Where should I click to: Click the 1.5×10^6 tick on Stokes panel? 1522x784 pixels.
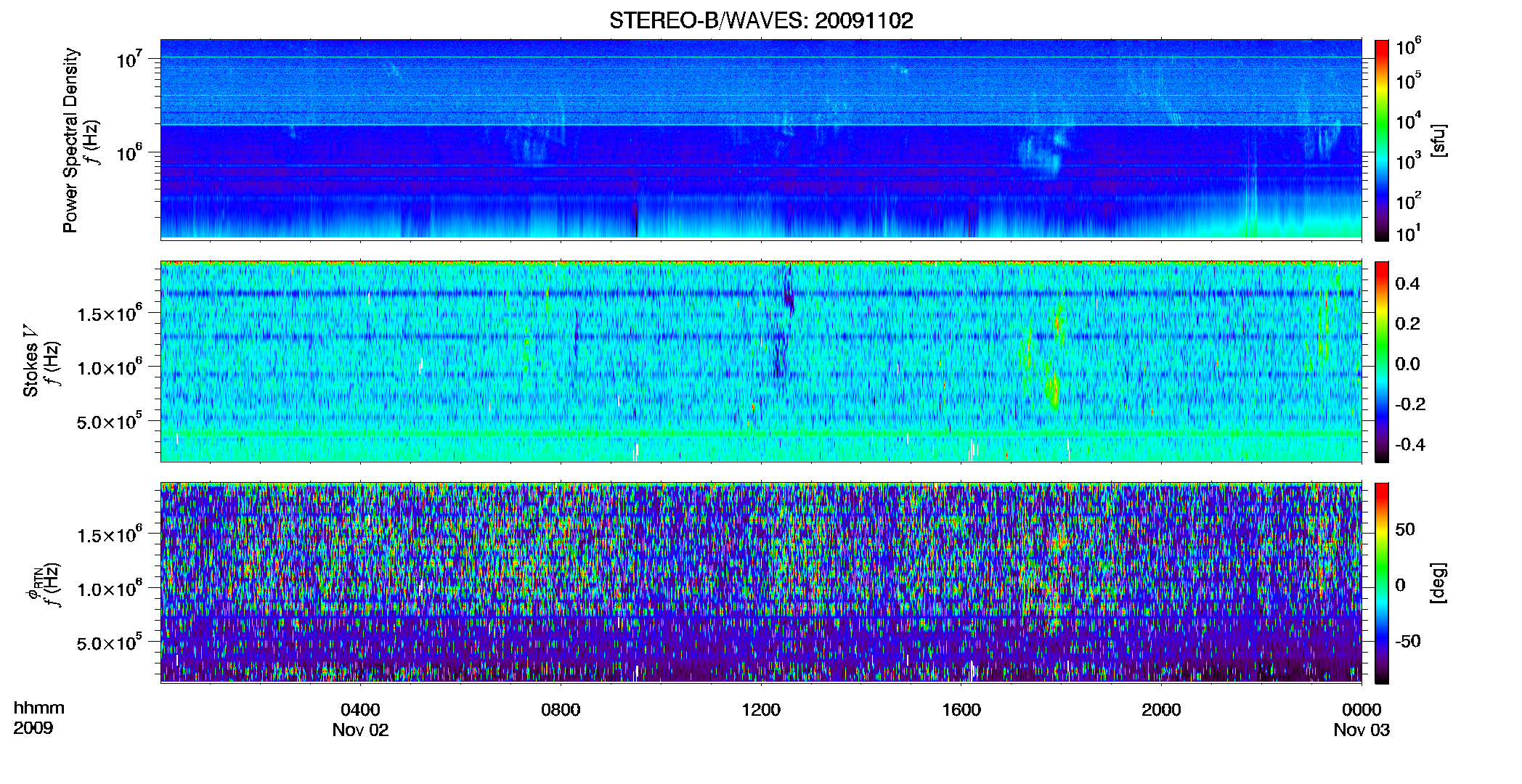coord(110,313)
